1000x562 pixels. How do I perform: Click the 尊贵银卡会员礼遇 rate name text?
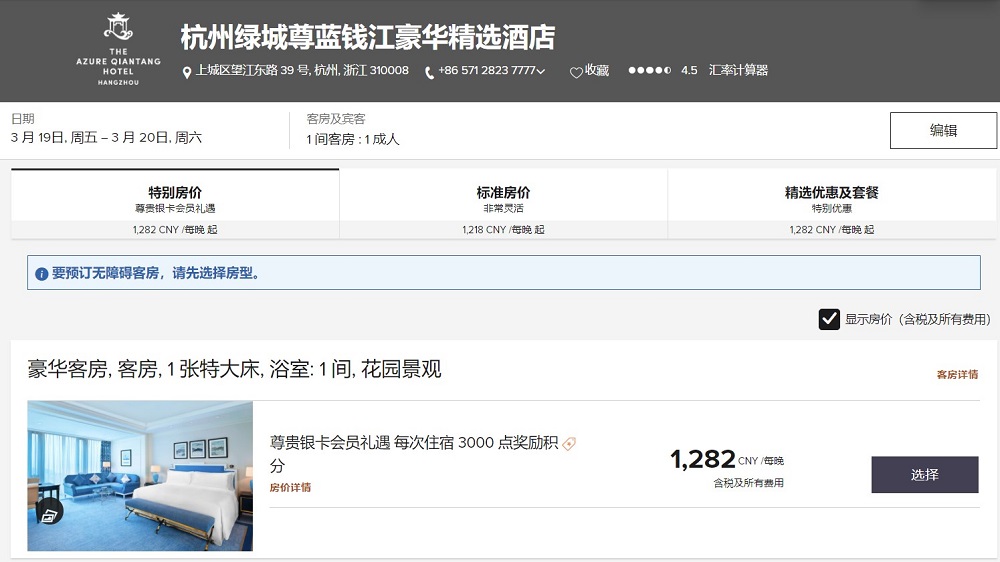point(413,454)
